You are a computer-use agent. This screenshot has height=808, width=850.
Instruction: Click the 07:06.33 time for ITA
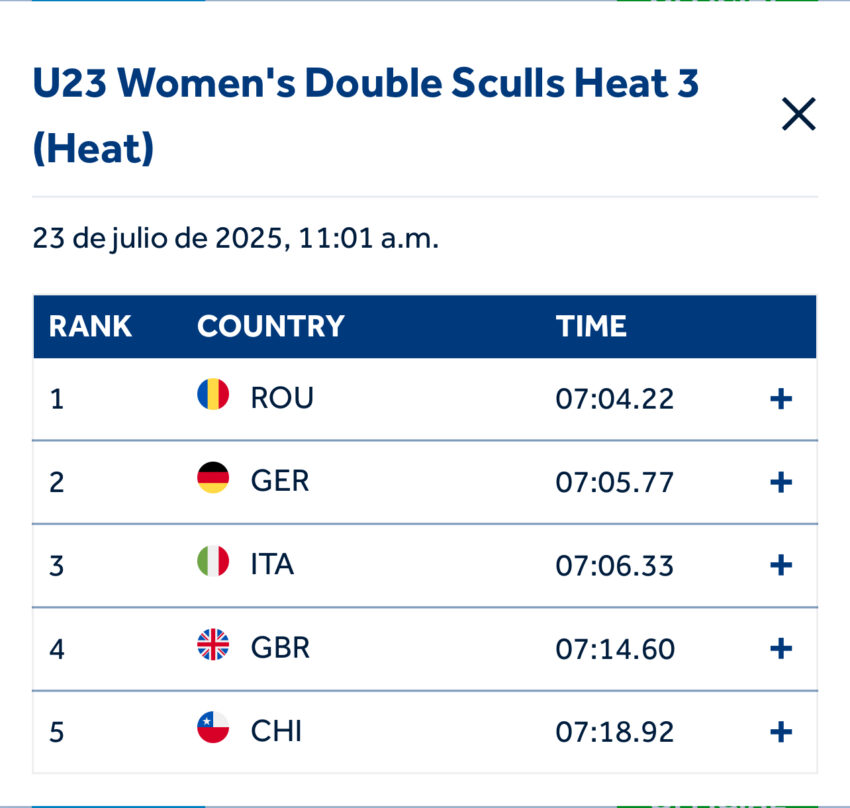pos(614,566)
